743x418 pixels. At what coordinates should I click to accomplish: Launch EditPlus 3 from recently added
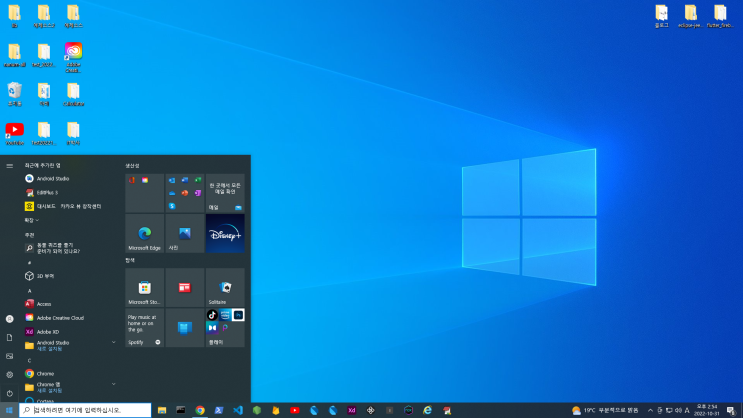pos(69,192)
